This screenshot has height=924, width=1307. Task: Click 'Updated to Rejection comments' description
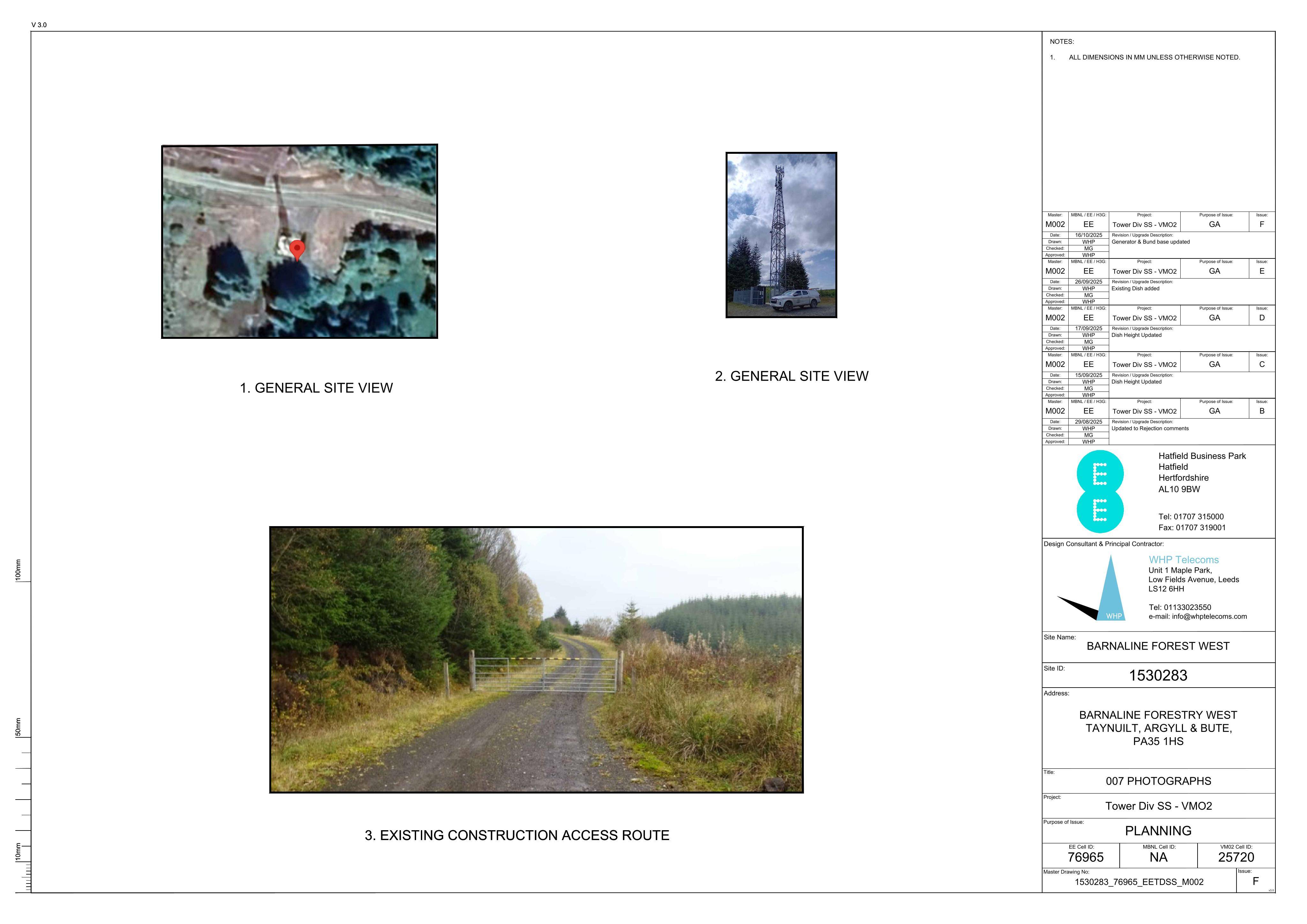coord(1150,429)
